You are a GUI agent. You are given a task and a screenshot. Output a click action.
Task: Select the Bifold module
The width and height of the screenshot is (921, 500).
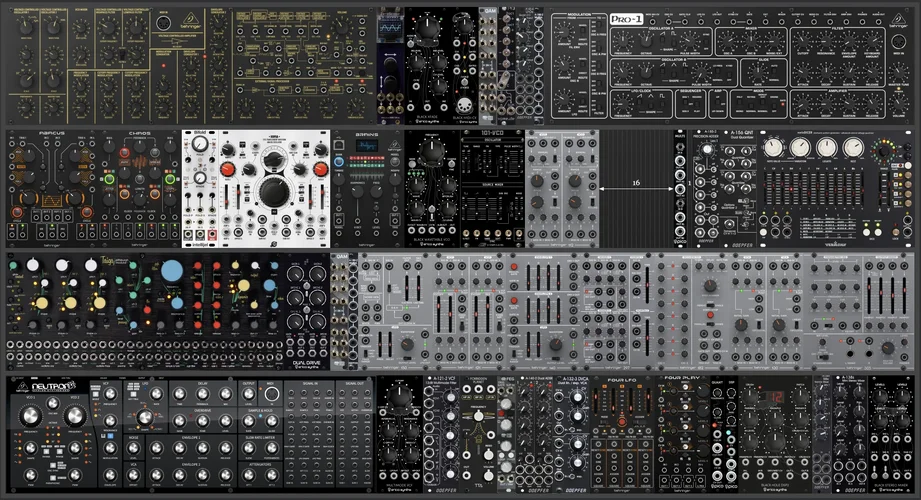pyautogui.click(x=200, y=189)
